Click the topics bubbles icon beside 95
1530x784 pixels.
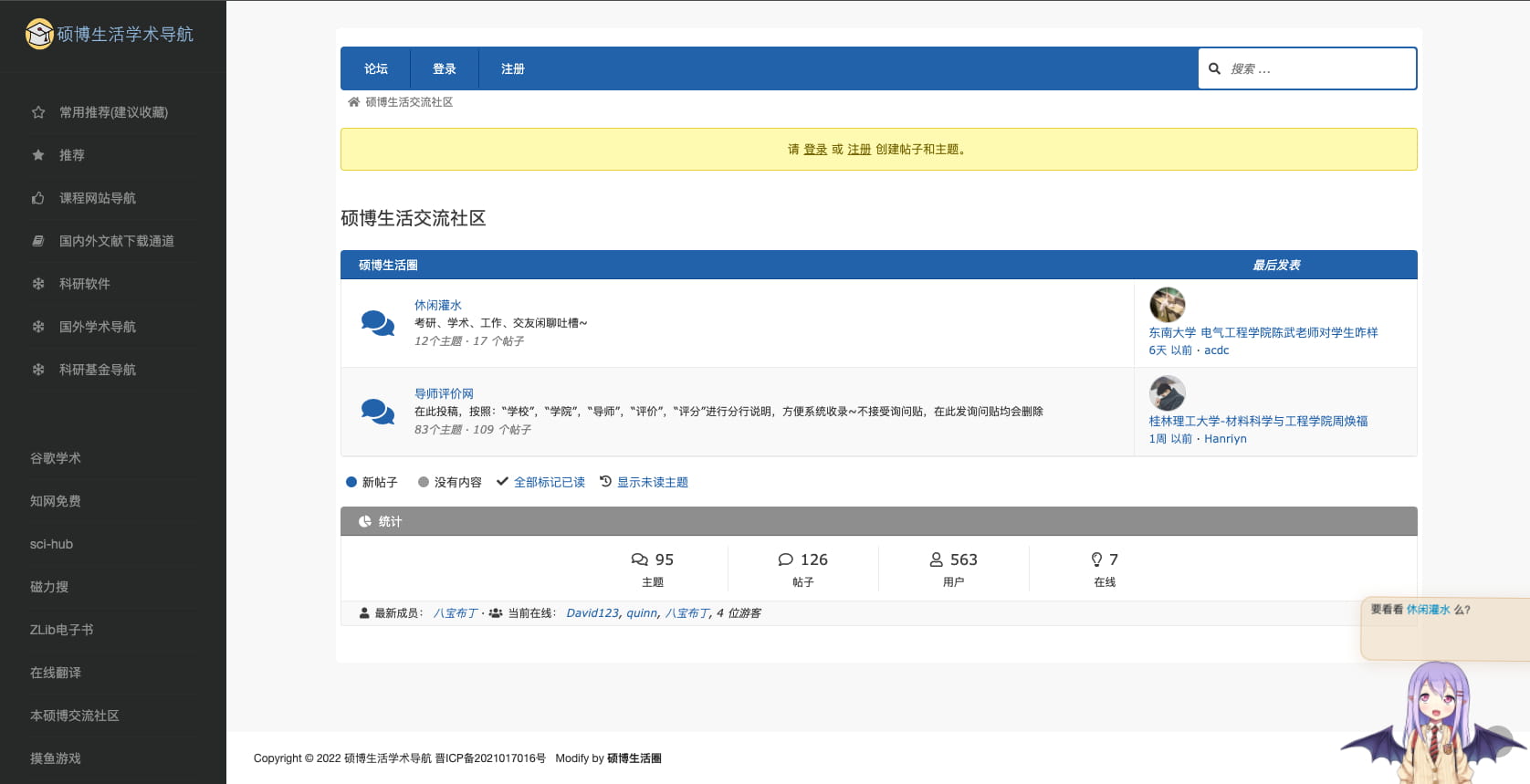pos(640,559)
